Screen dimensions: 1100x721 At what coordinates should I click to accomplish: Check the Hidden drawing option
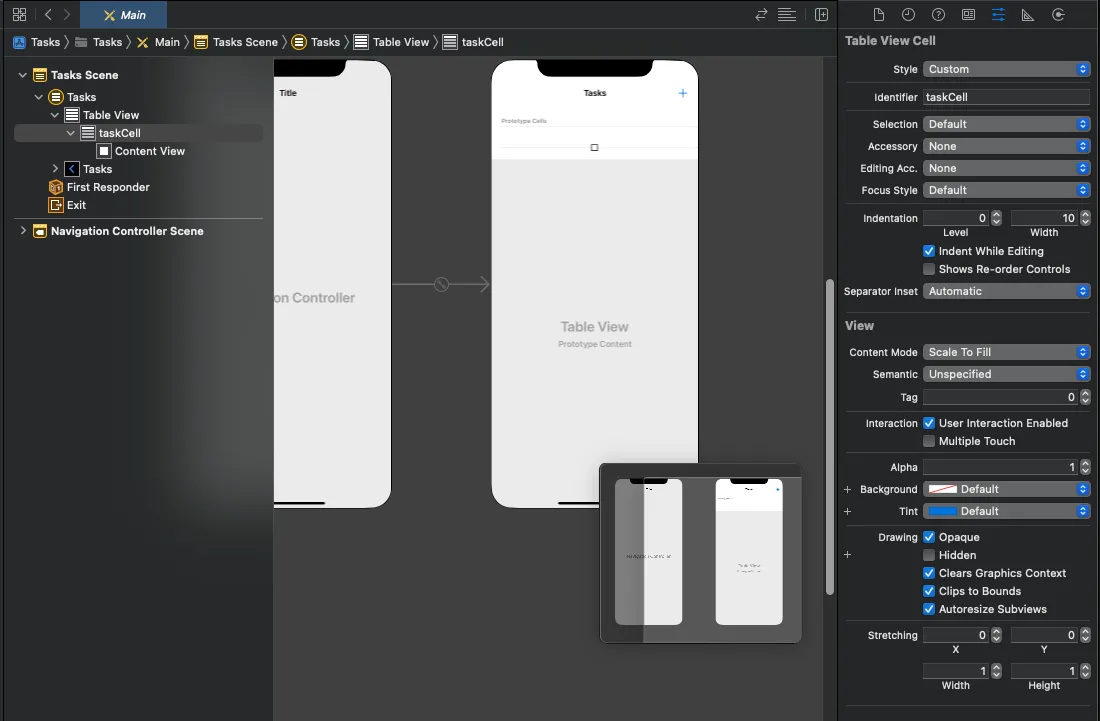pyautogui.click(x=929, y=555)
